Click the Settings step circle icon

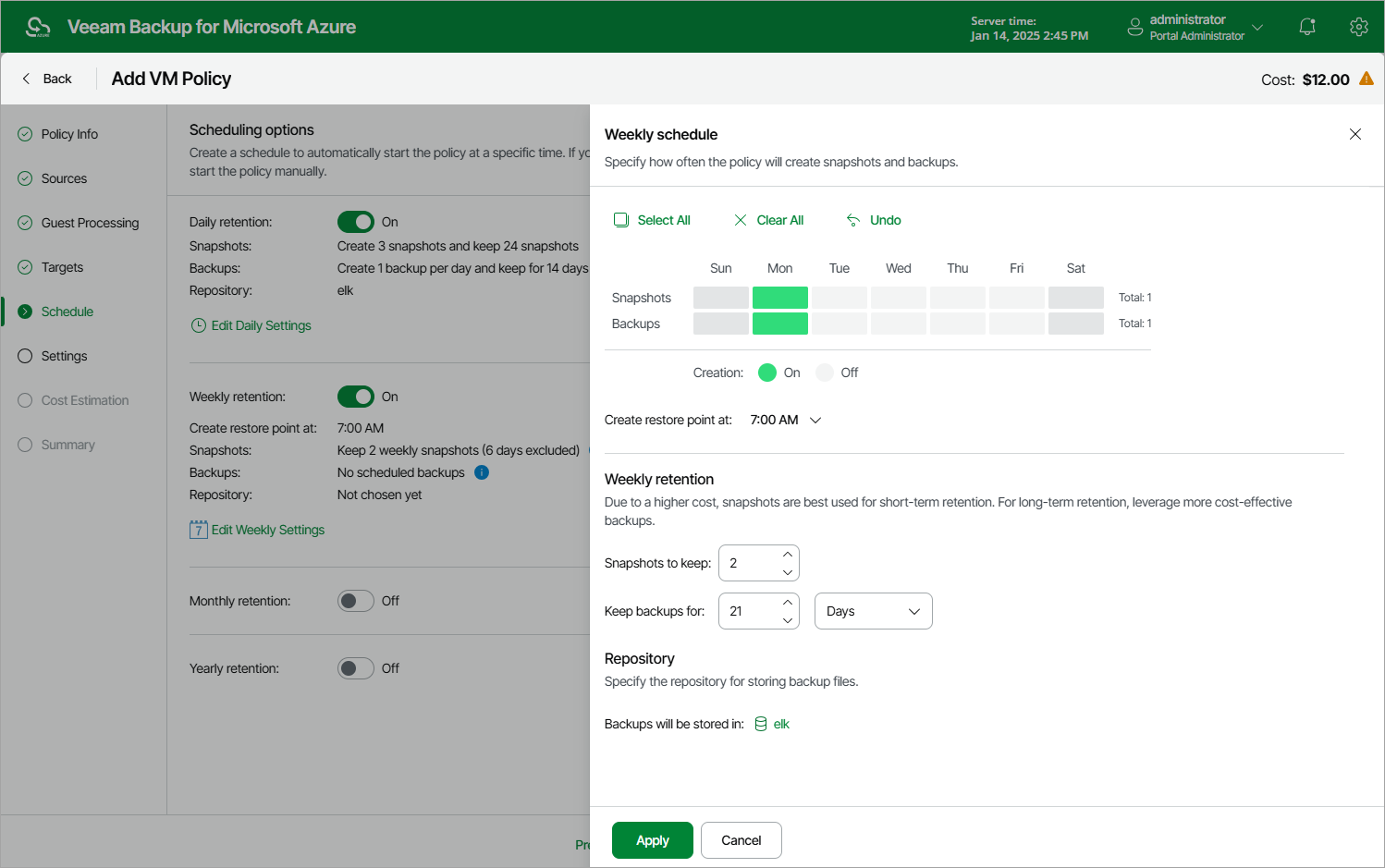pyautogui.click(x=25, y=356)
